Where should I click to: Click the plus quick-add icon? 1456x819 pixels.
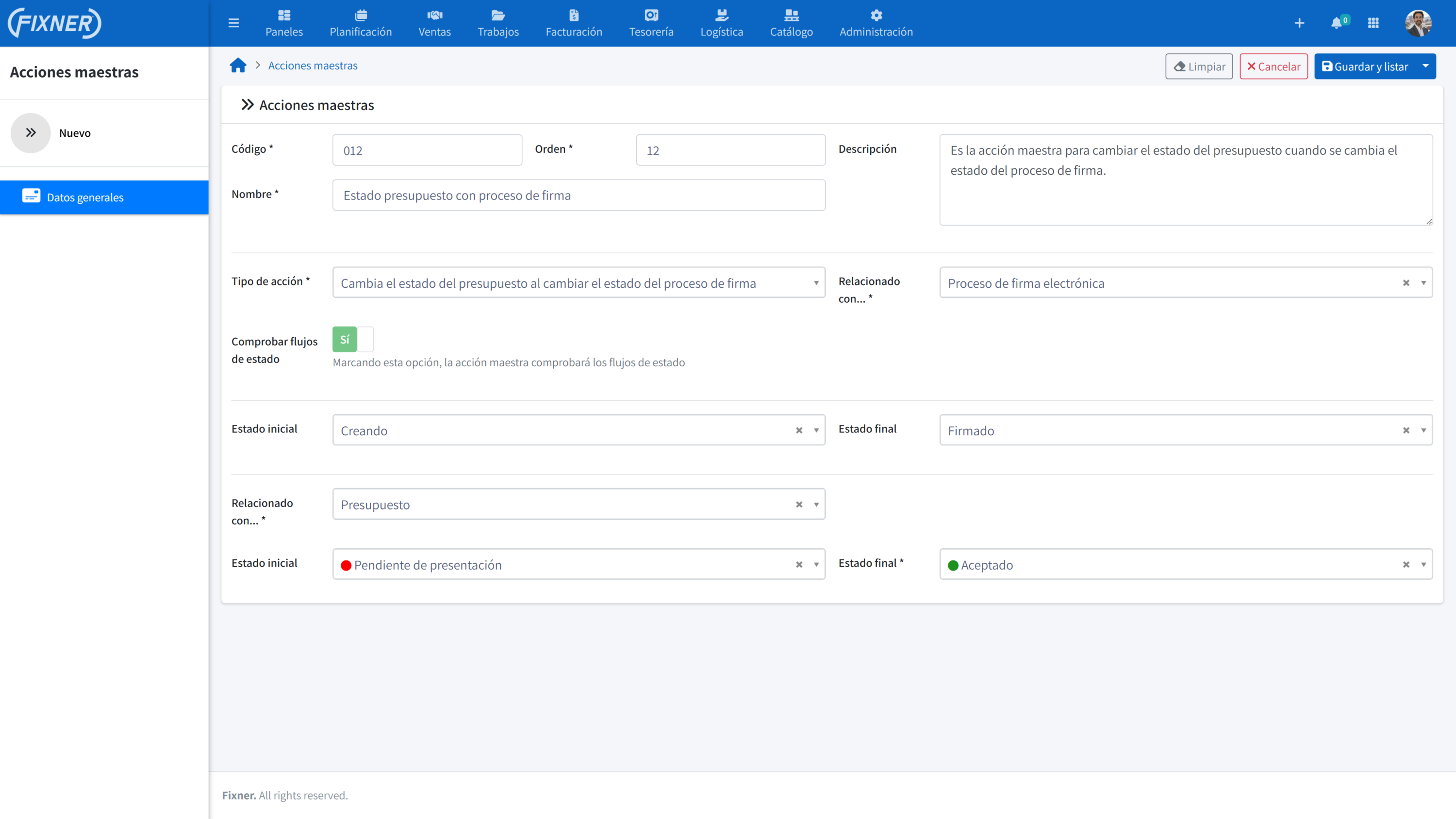(1299, 23)
